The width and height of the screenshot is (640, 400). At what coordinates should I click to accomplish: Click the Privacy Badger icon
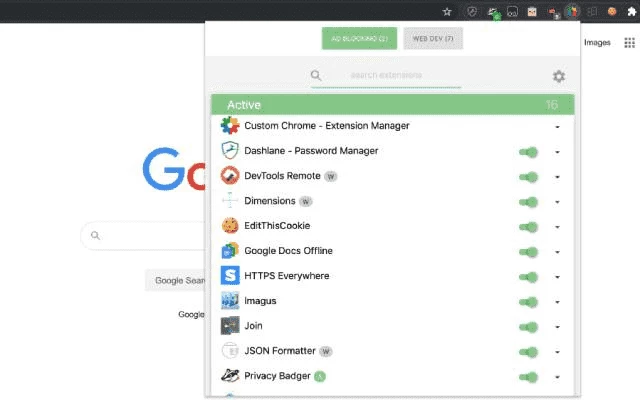click(x=230, y=376)
